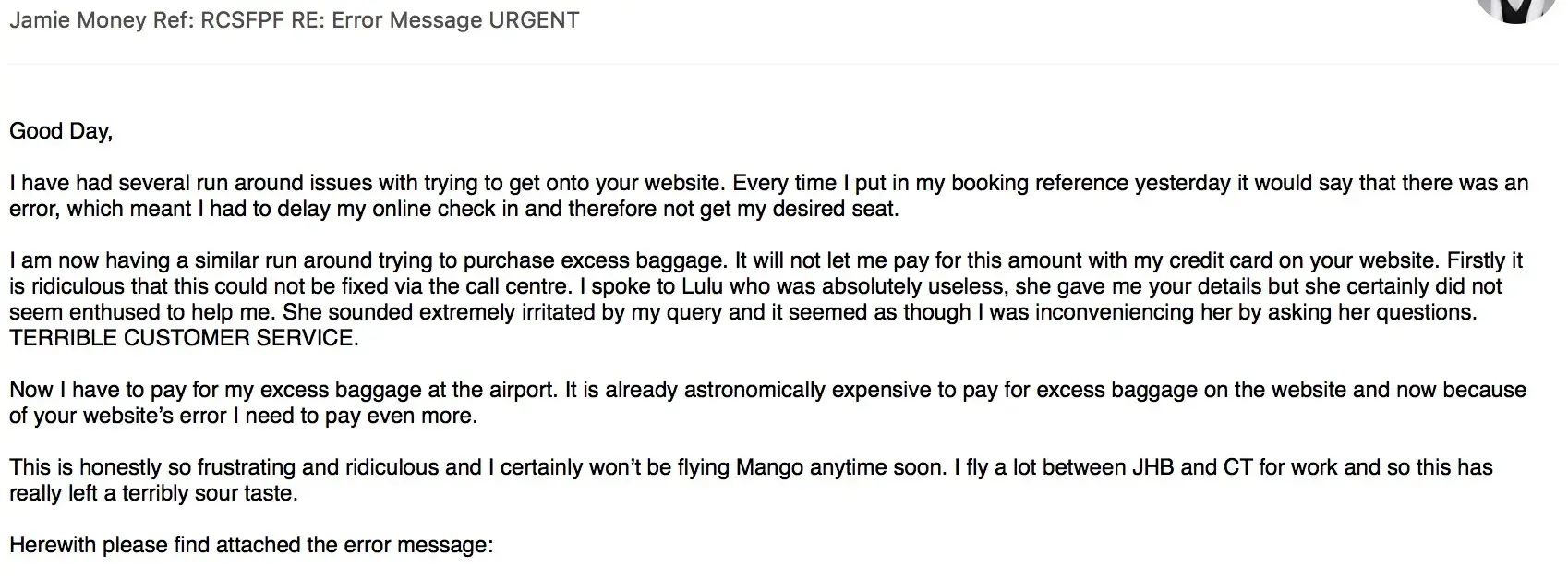
Task: Click the word 'Mango' in the email body
Action: click(x=769, y=467)
